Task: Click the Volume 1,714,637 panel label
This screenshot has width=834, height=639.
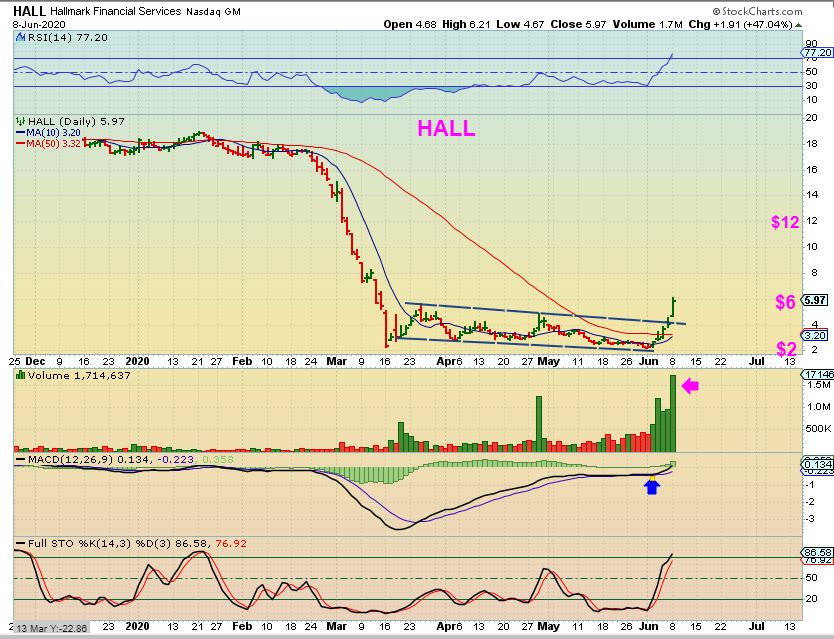Action: [x=79, y=375]
